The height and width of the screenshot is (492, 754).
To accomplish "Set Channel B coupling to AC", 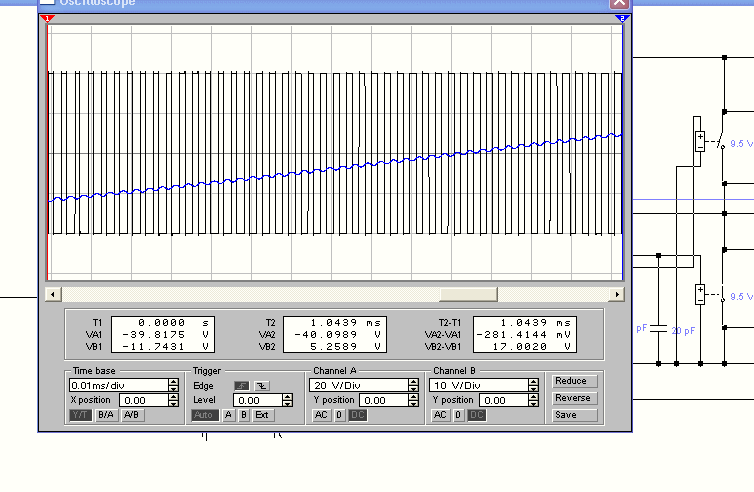I will pos(440,415).
